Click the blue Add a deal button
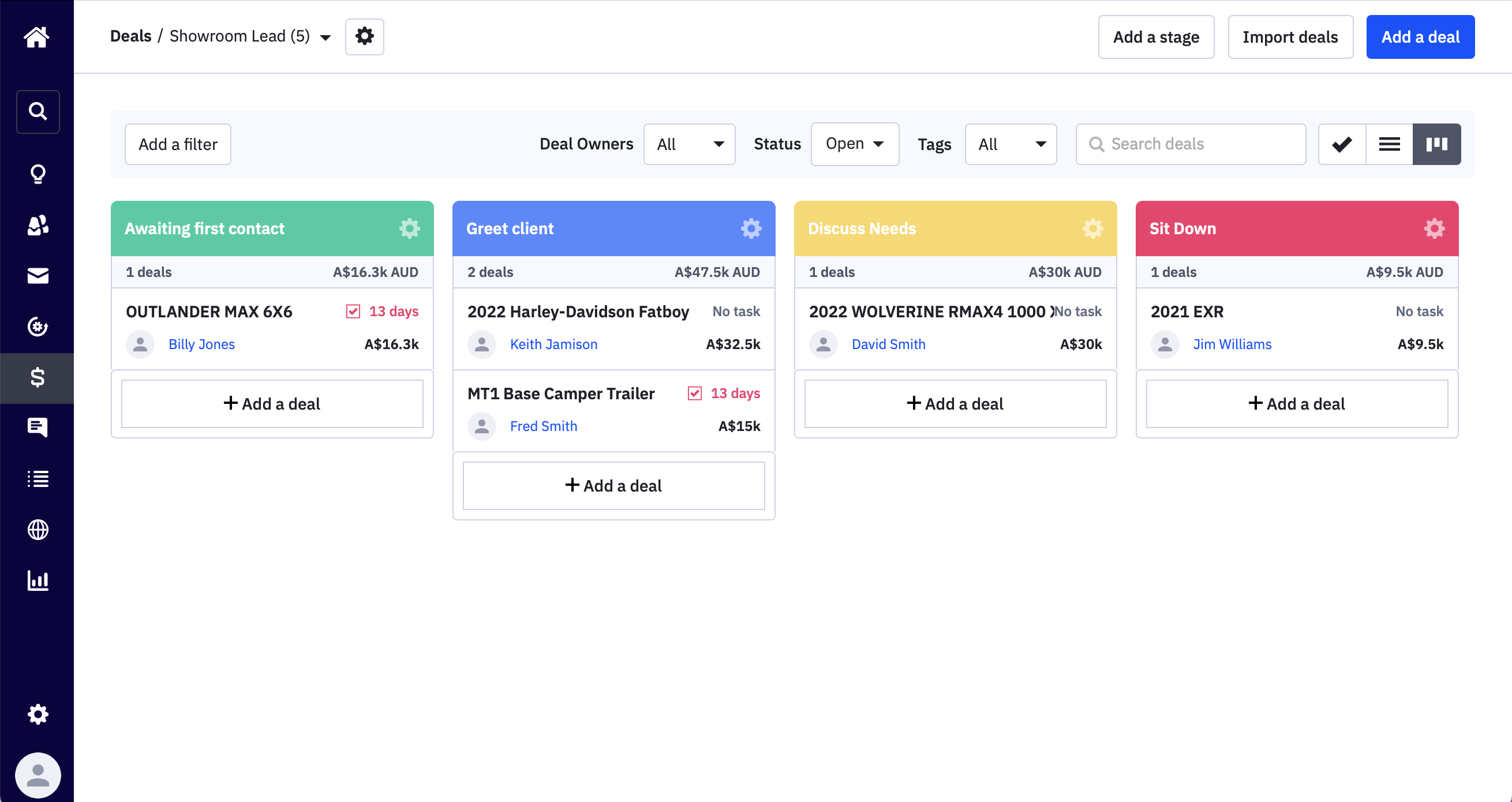This screenshot has height=802, width=1512. point(1420,37)
